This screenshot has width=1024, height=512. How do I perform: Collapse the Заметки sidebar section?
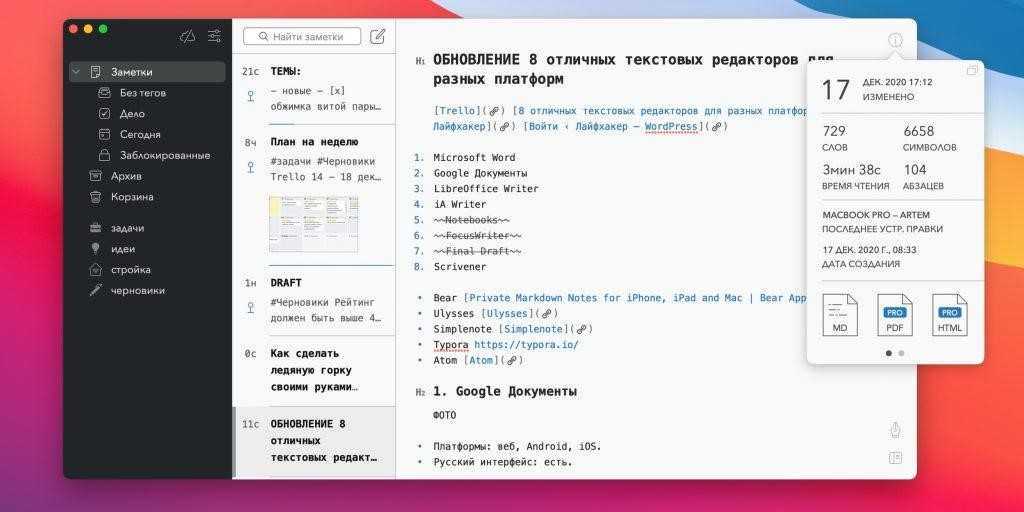pos(77,72)
